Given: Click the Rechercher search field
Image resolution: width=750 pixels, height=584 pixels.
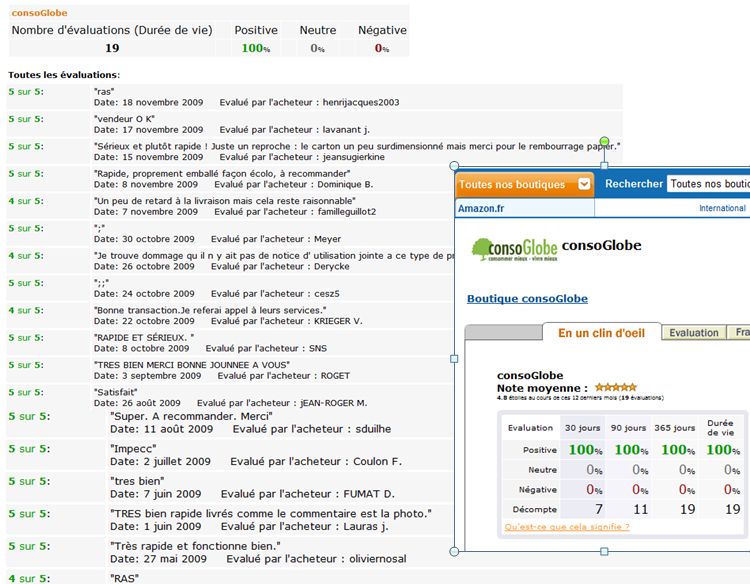Looking at the screenshot, I should coord(708,184).
